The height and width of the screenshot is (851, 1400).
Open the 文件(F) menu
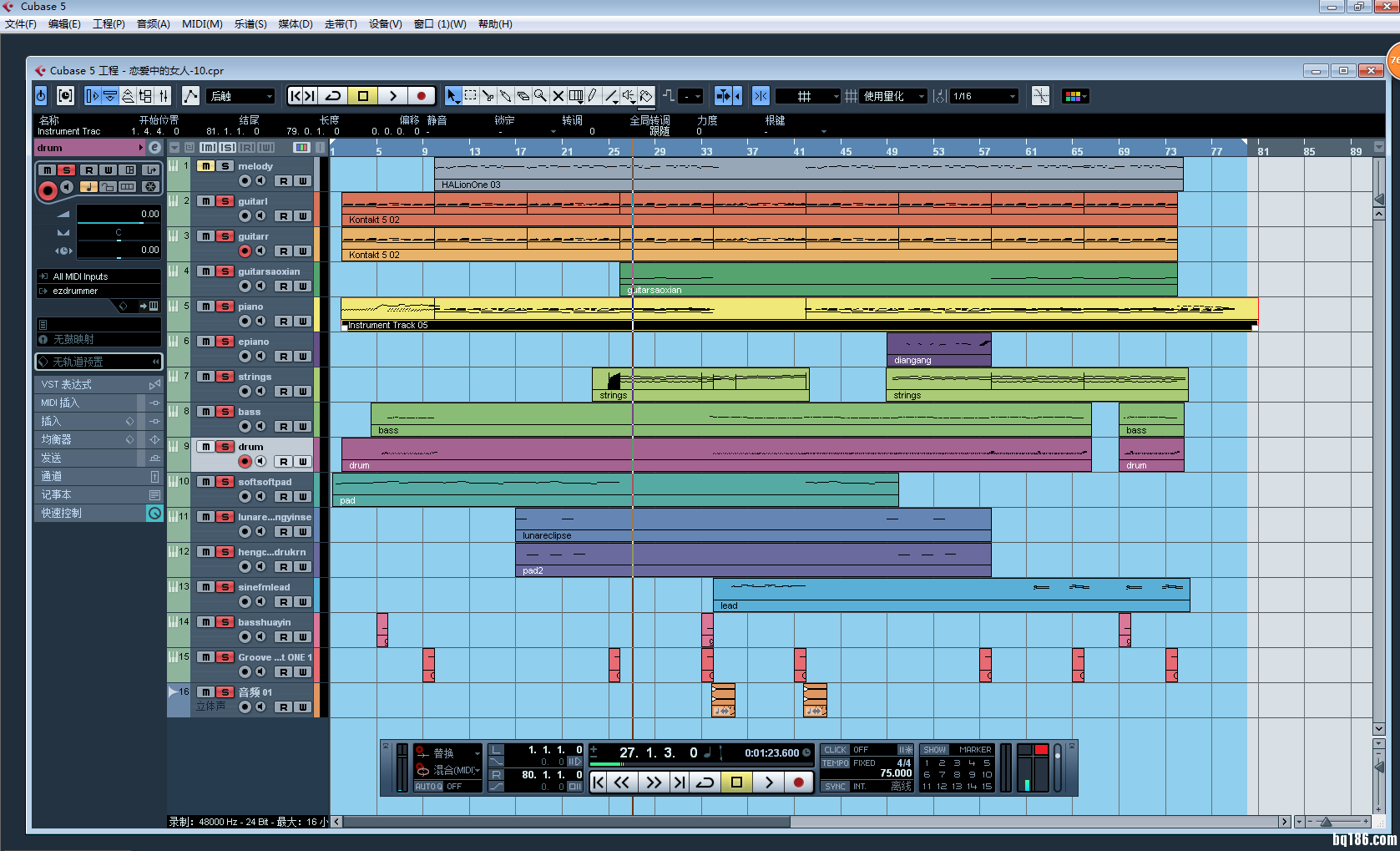click(x=21, y=24)
